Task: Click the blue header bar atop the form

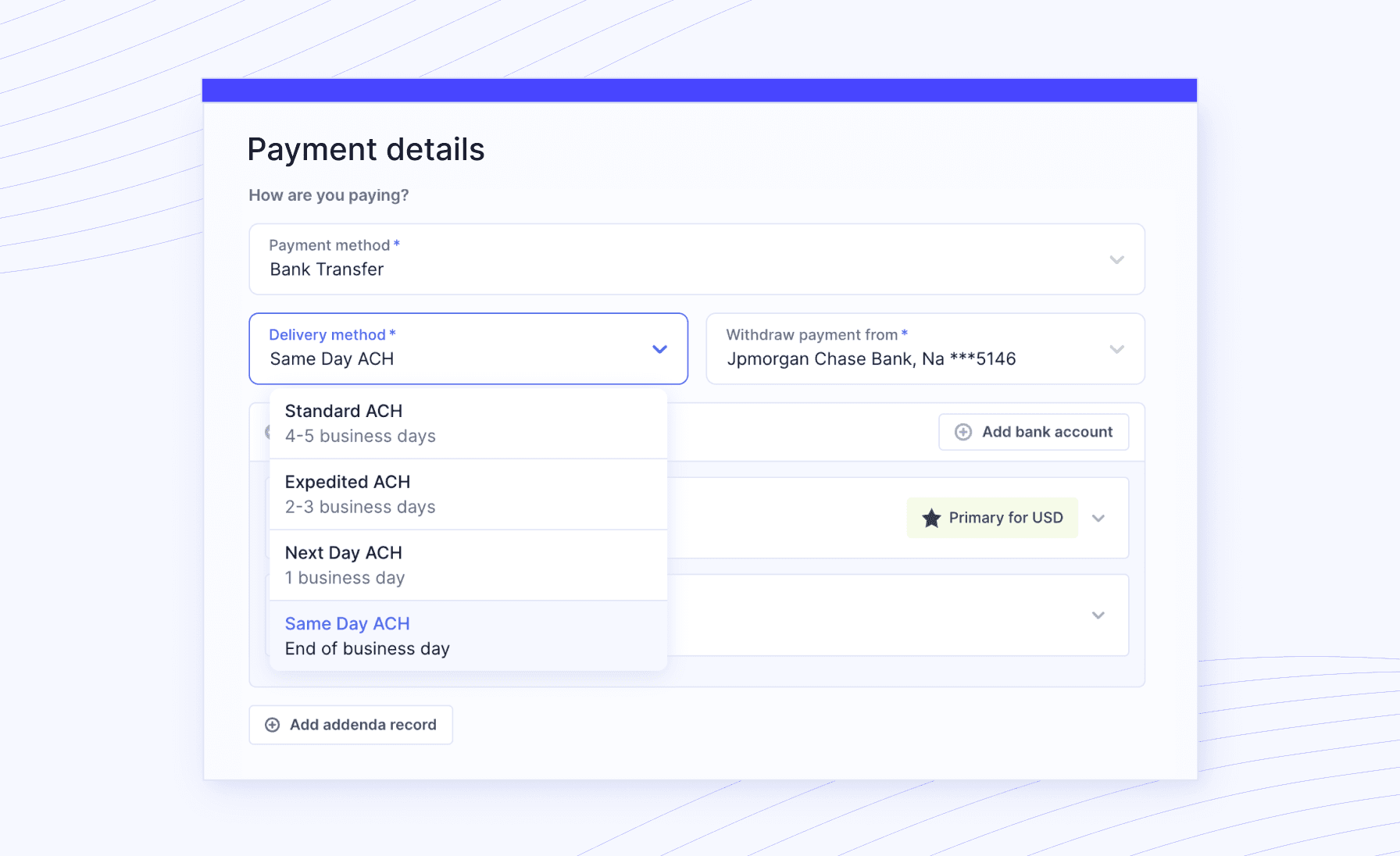Action: tap(699, 90)
